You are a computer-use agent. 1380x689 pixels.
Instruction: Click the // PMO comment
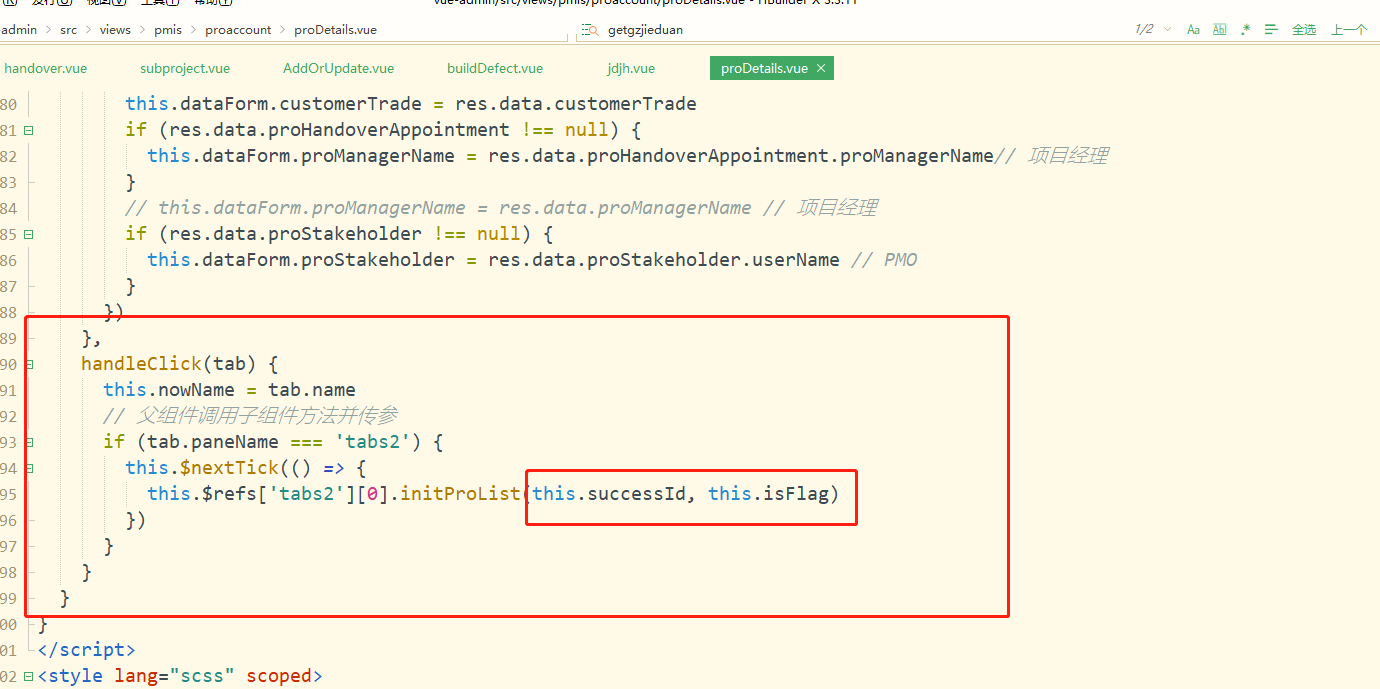[883, 260]
